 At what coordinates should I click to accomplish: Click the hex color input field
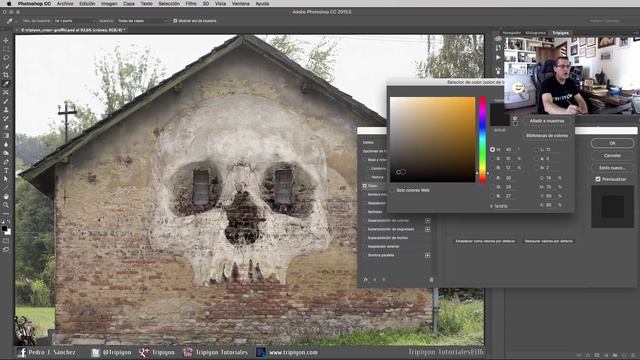tap(506, 206)
